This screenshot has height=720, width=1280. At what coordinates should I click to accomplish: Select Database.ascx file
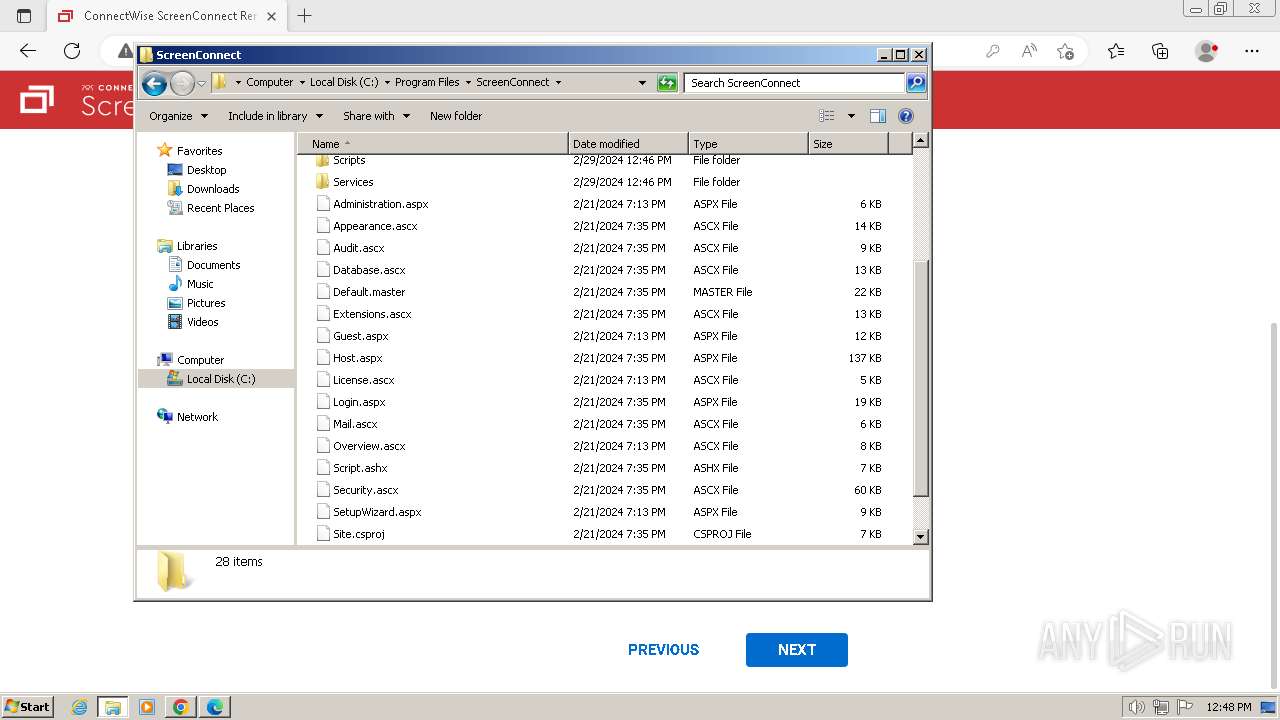click(369, 270)
